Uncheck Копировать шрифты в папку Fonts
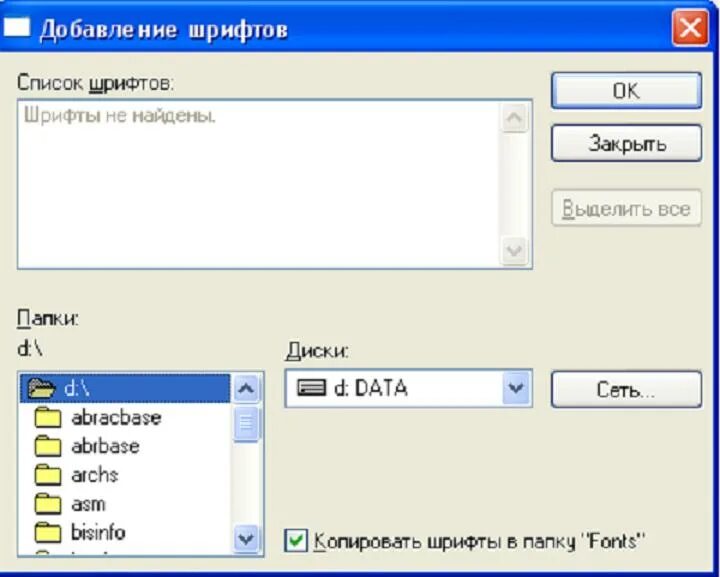 click(x=296, y=541)
